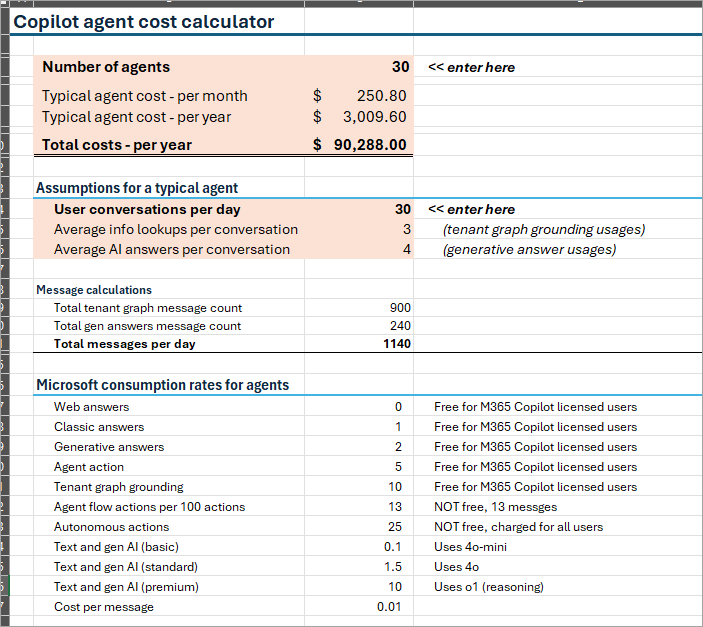Click the 'Total costs - per year' label
Viewport: 703px width, 627px height.
pyautogui.click(x=117, y=145)
